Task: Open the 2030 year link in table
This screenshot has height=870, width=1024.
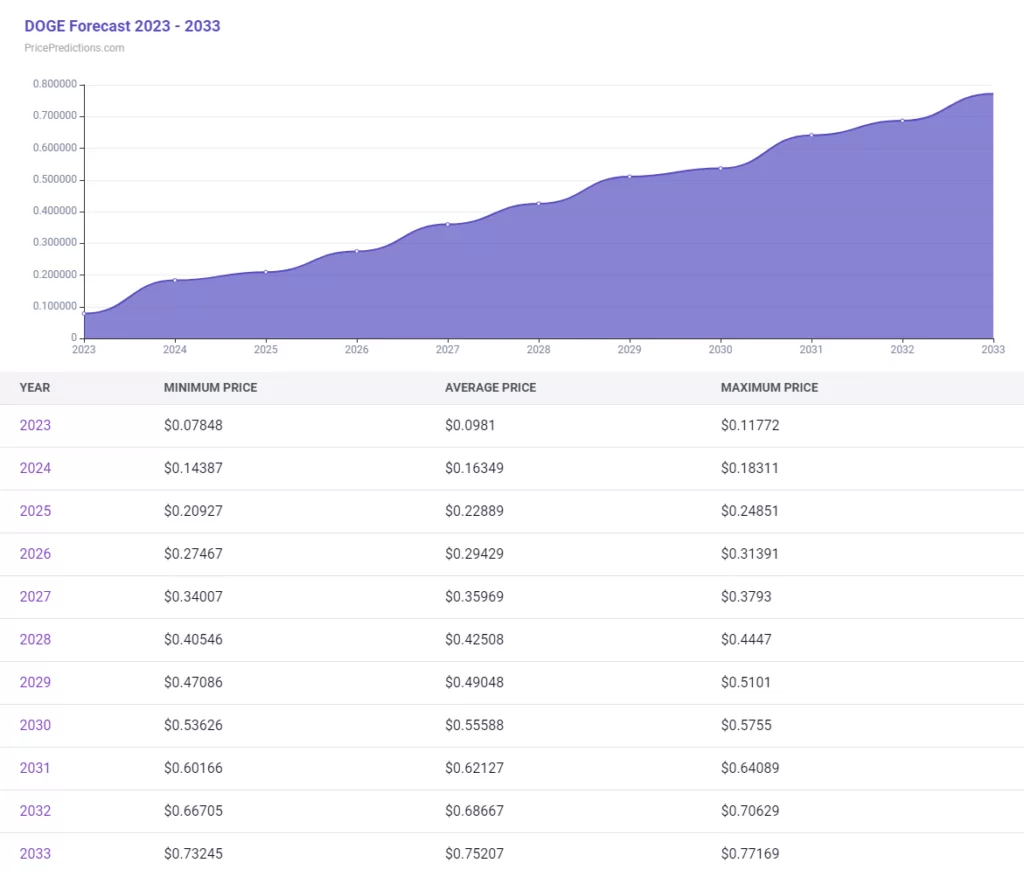Action: pyautogui.click(x=35, y=725)
